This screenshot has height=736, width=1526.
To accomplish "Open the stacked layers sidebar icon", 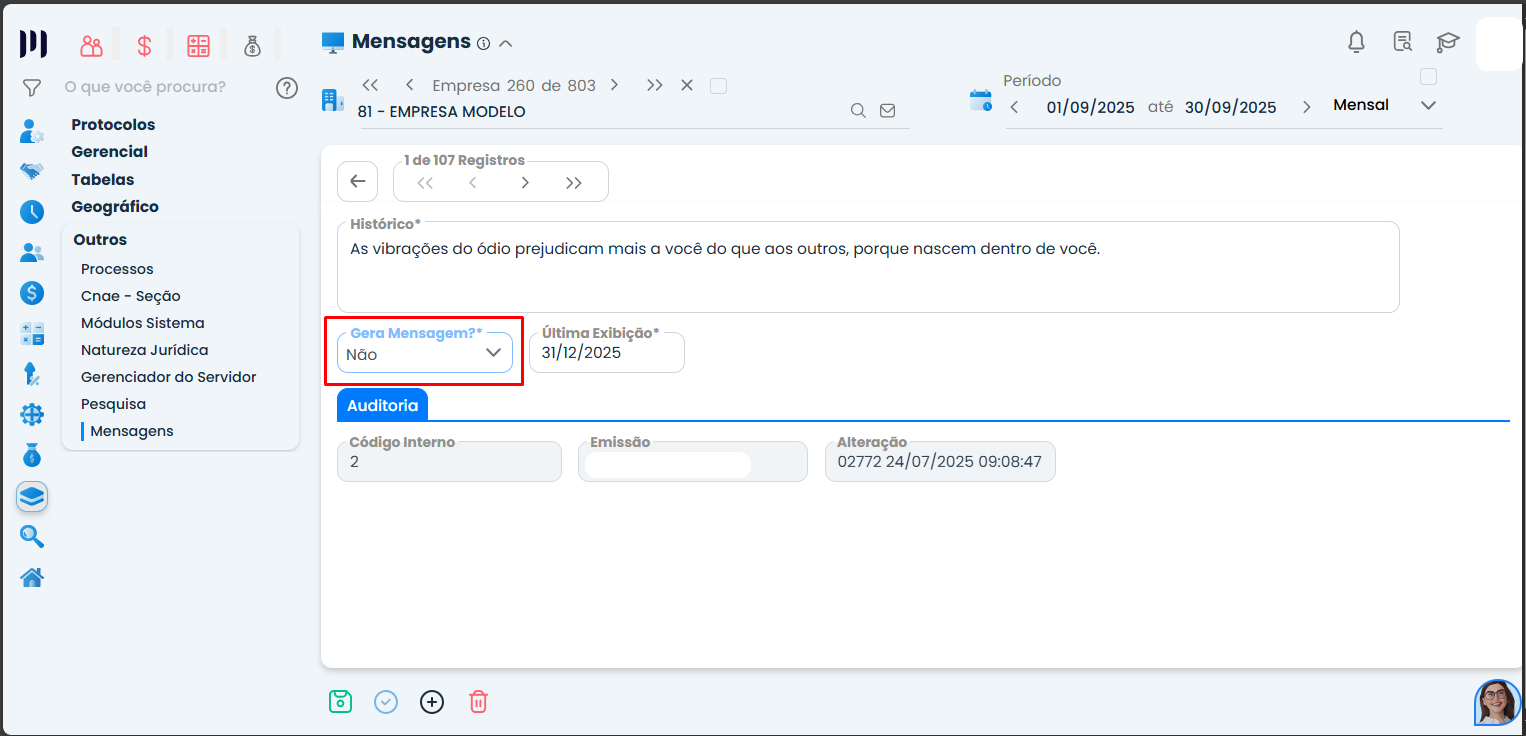I will coord(32,496).
